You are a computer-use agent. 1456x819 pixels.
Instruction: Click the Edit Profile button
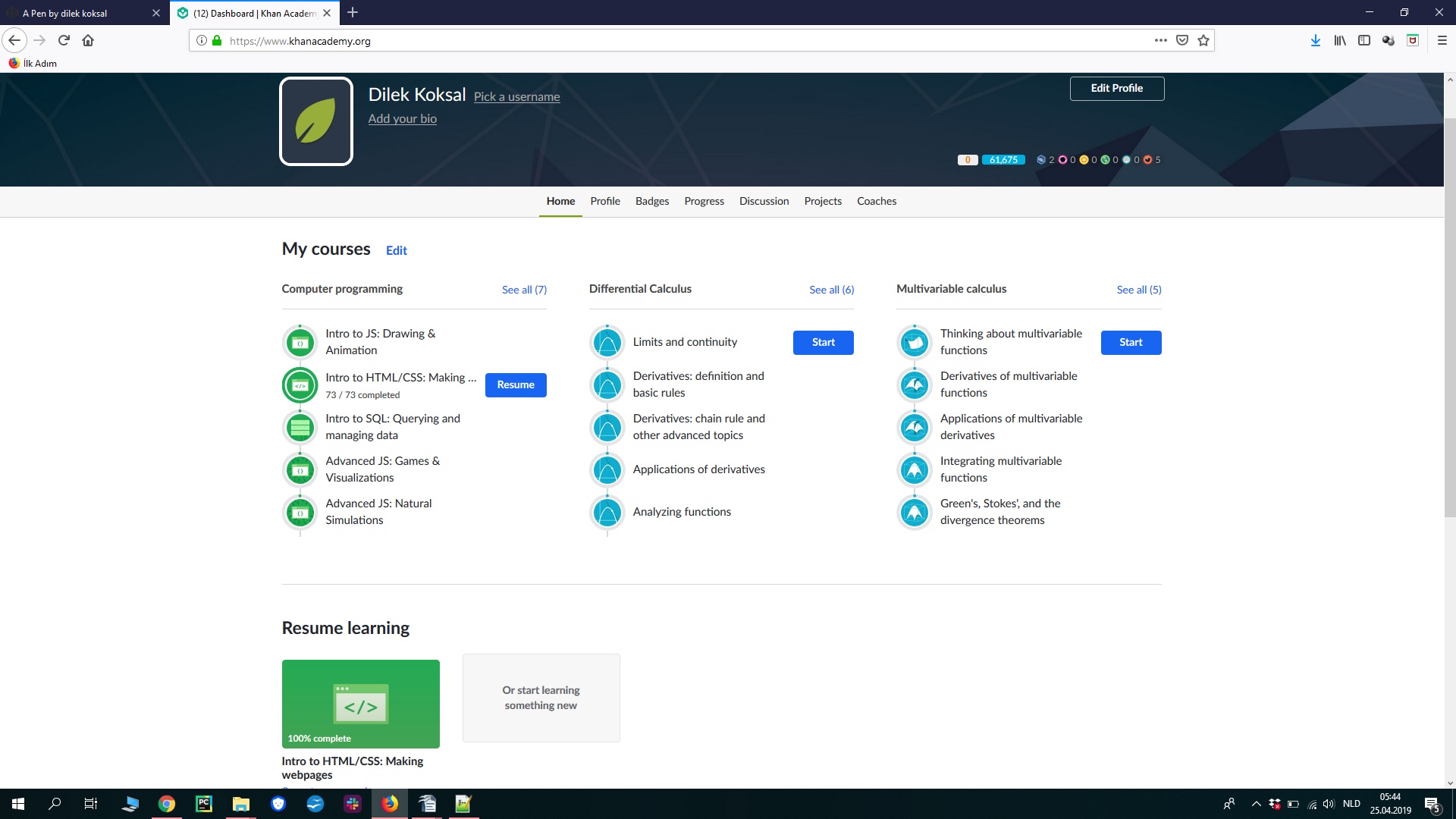[1117, 89]
